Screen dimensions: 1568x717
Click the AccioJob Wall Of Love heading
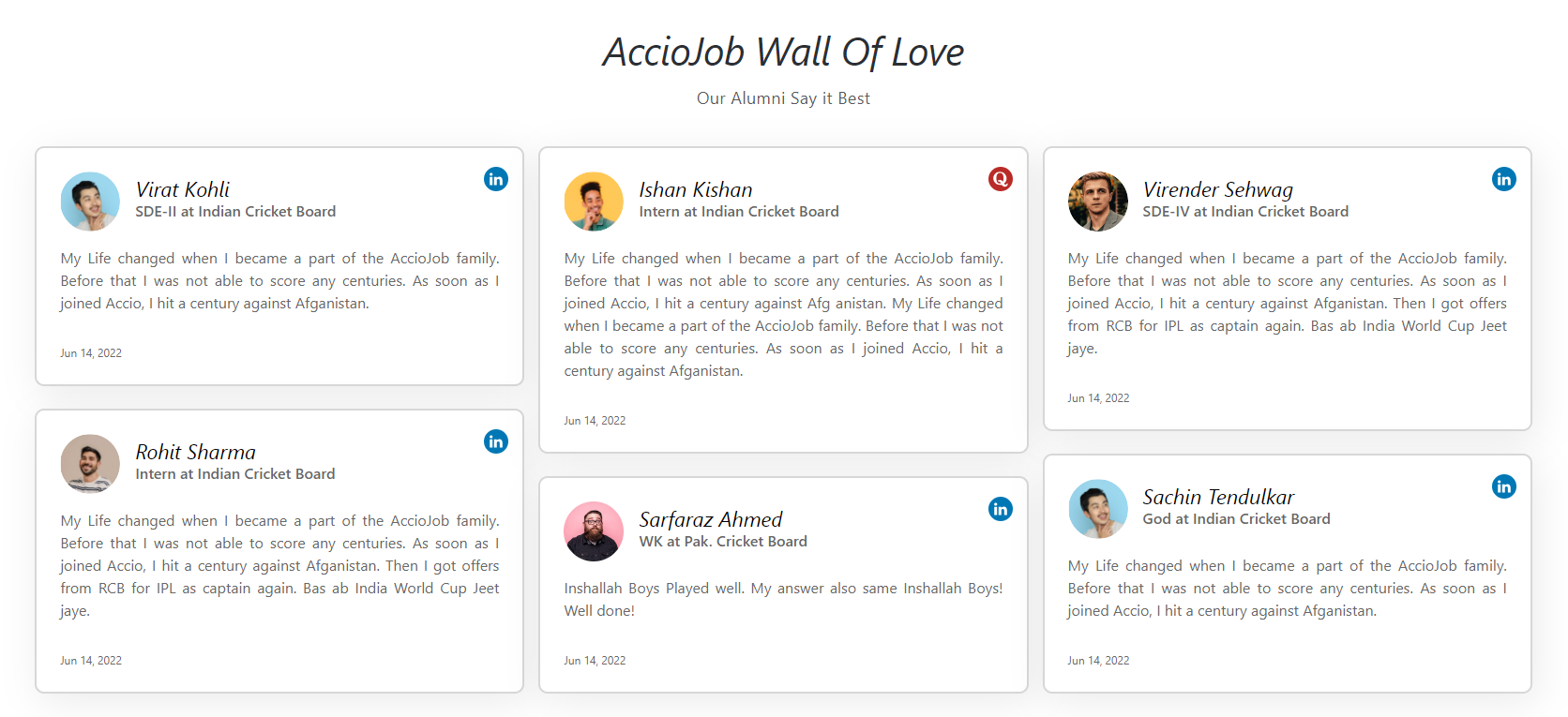[x=783, y=52]
